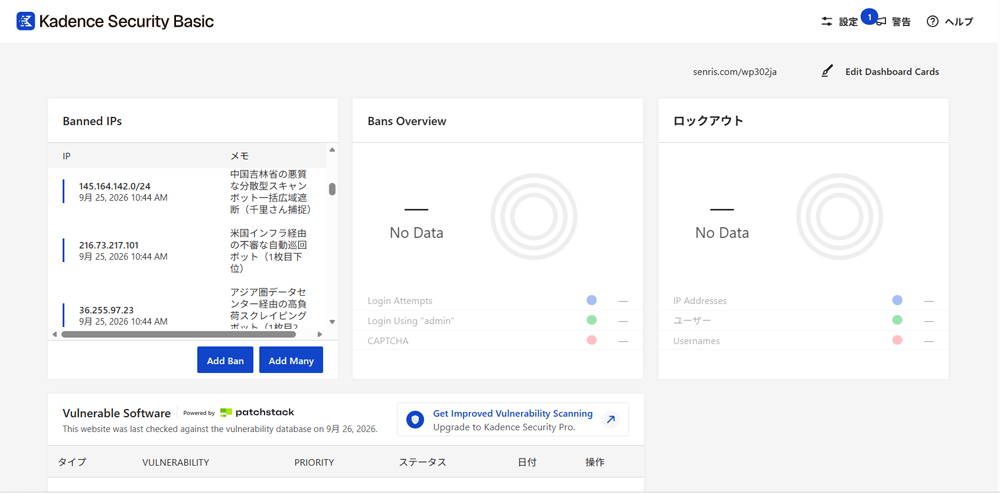This screenshot has height=494, width=1000.
Task: Click the red dot beside Usernames
Action: click(x=897, y=340)
